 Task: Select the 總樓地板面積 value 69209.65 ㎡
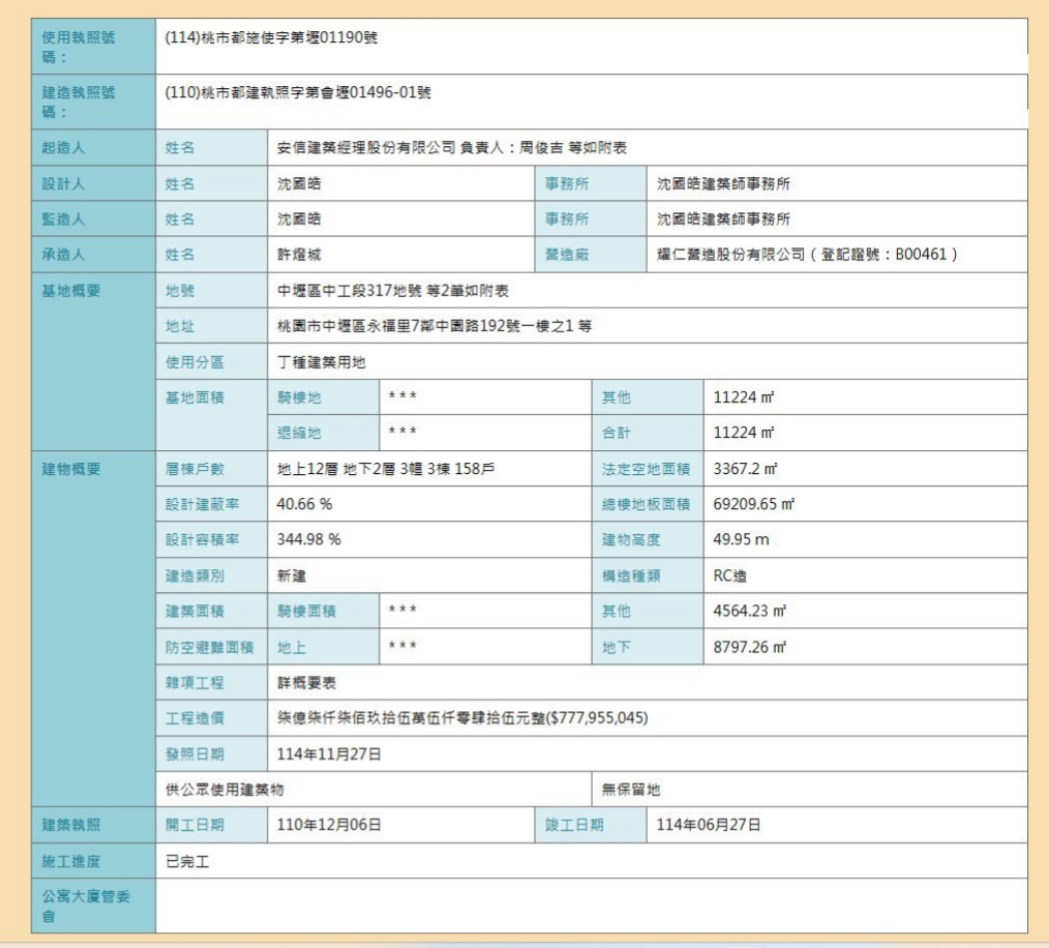pyautogui.click(x=752, y=504)
